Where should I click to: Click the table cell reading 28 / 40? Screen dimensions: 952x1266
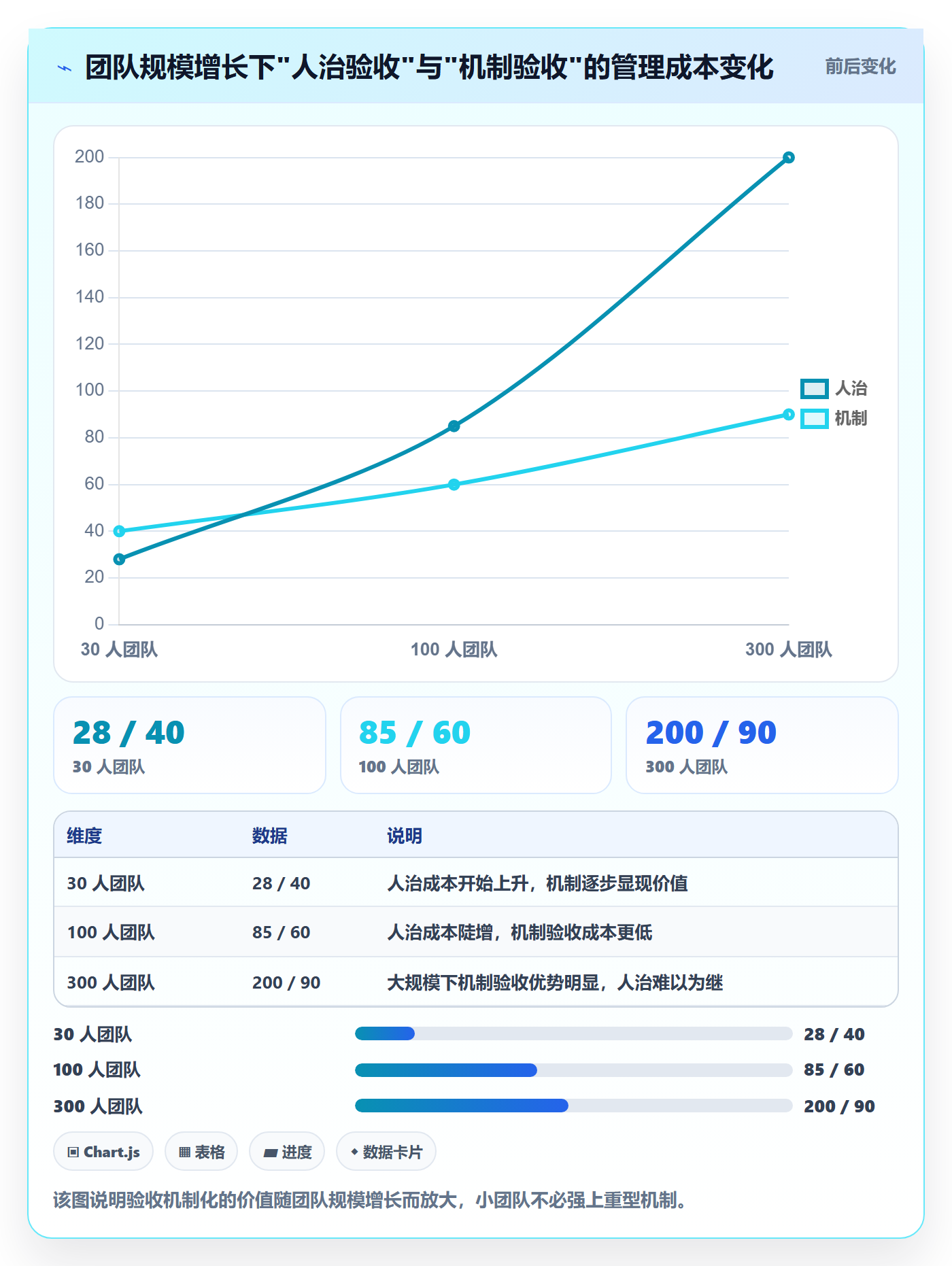[x=282, y=883]
